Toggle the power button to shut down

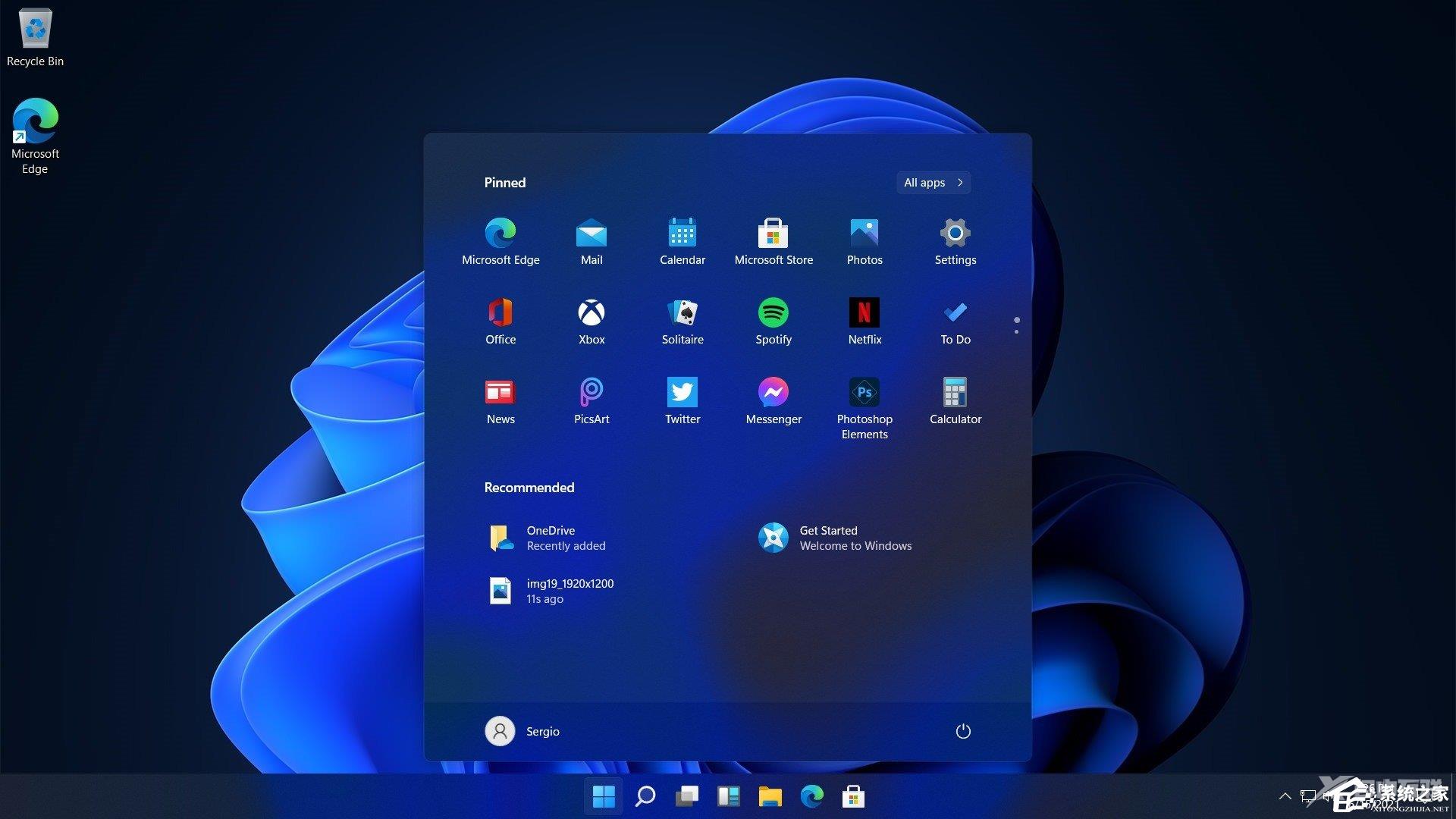[x=964, y=731]
